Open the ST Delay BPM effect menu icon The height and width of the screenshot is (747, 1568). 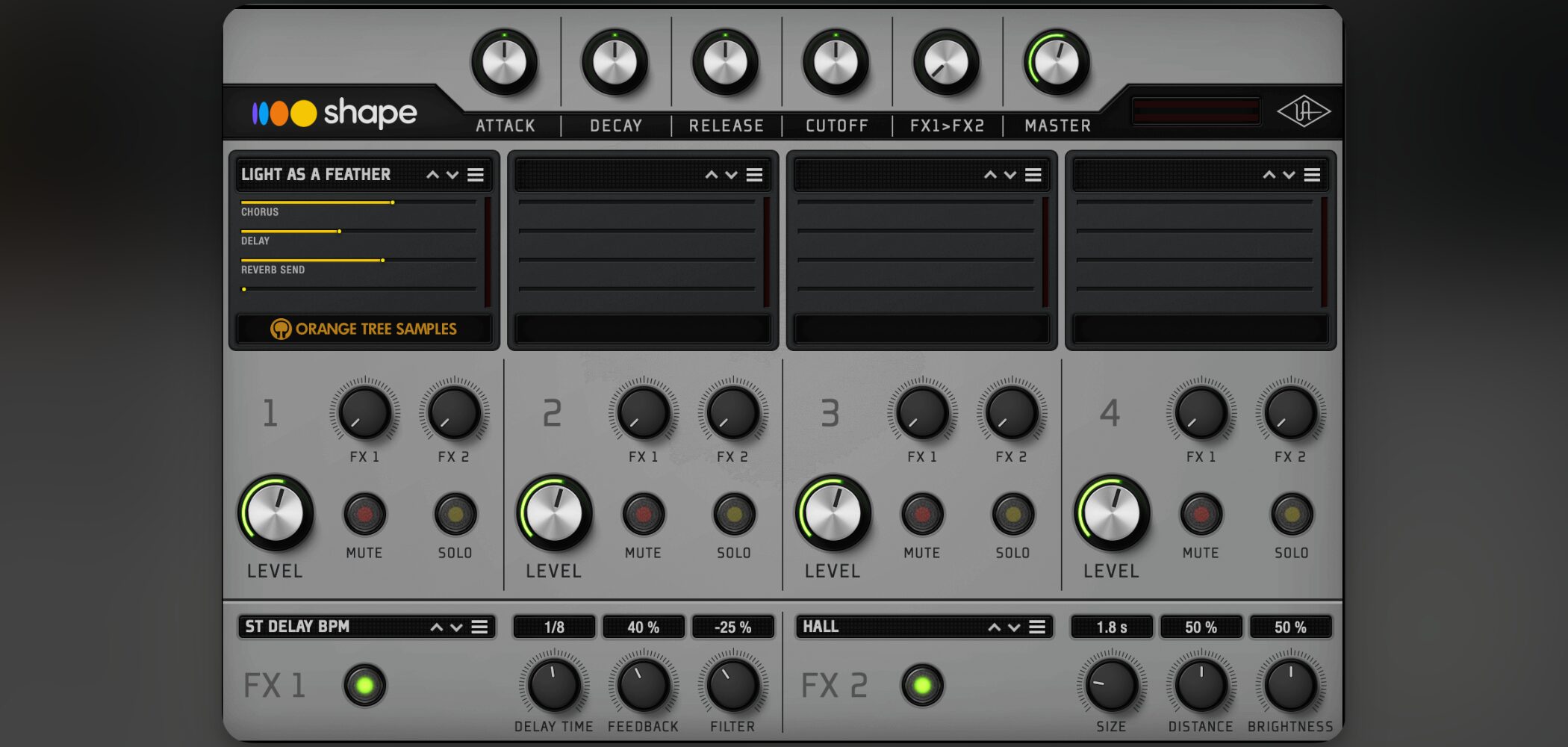coord(479,627)
